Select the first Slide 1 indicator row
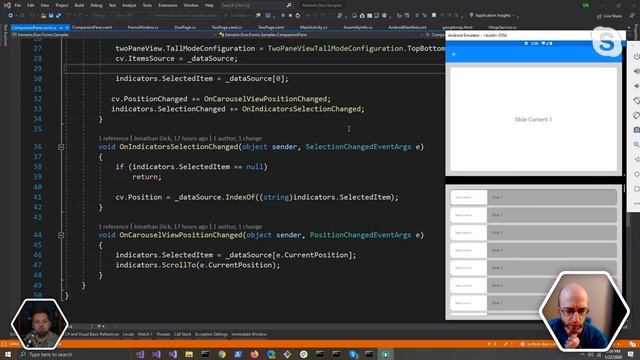This screenshot has height=360, width=640. tap(533, 197)
